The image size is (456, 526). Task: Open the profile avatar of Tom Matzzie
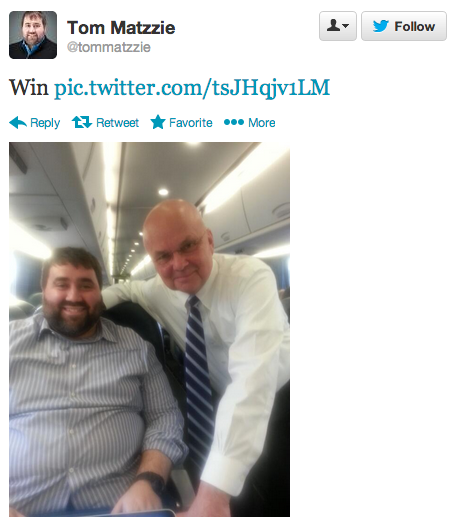click(33, 35)
